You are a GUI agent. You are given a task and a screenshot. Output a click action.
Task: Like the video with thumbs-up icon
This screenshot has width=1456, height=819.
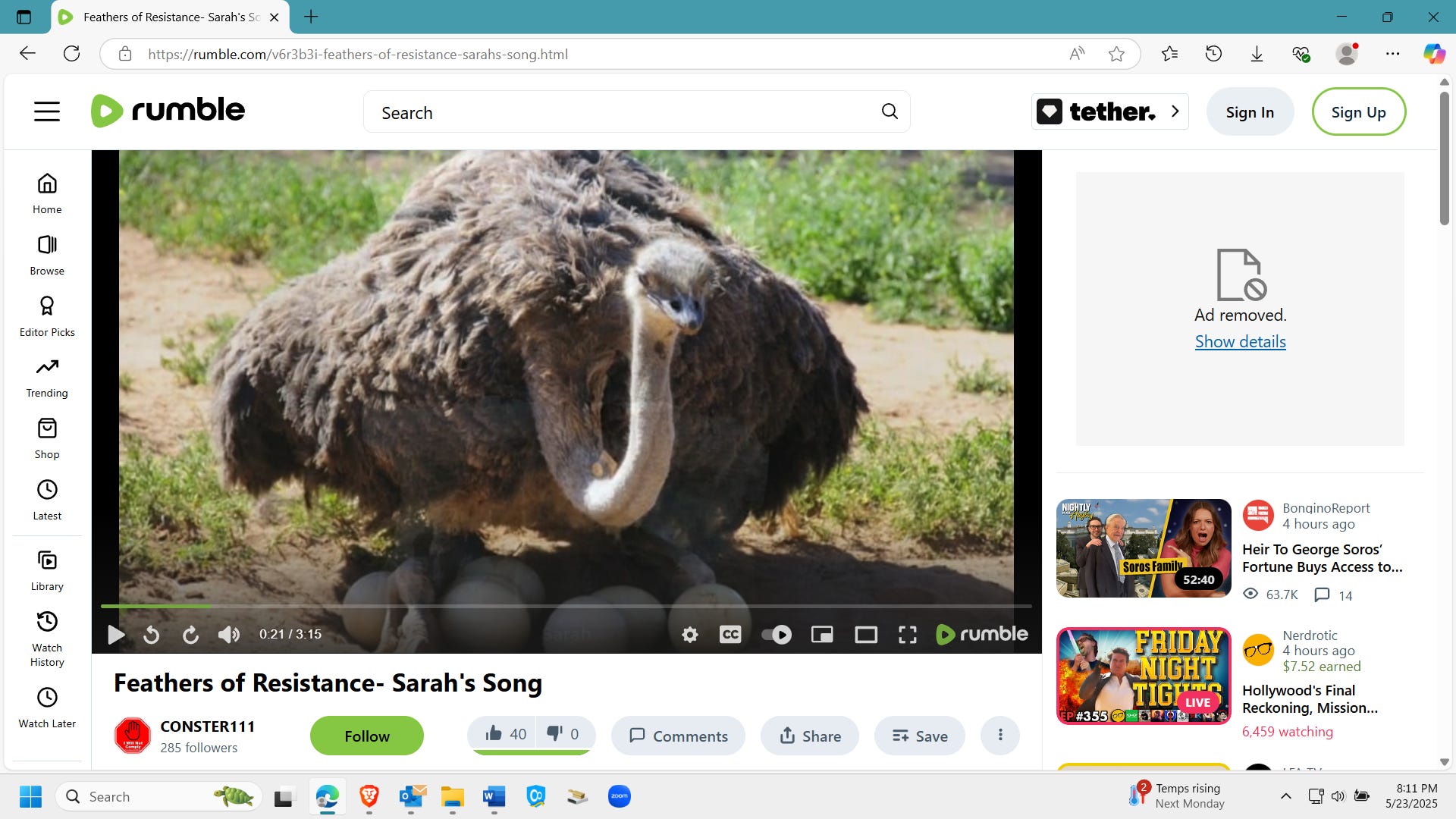pos(495,734)
